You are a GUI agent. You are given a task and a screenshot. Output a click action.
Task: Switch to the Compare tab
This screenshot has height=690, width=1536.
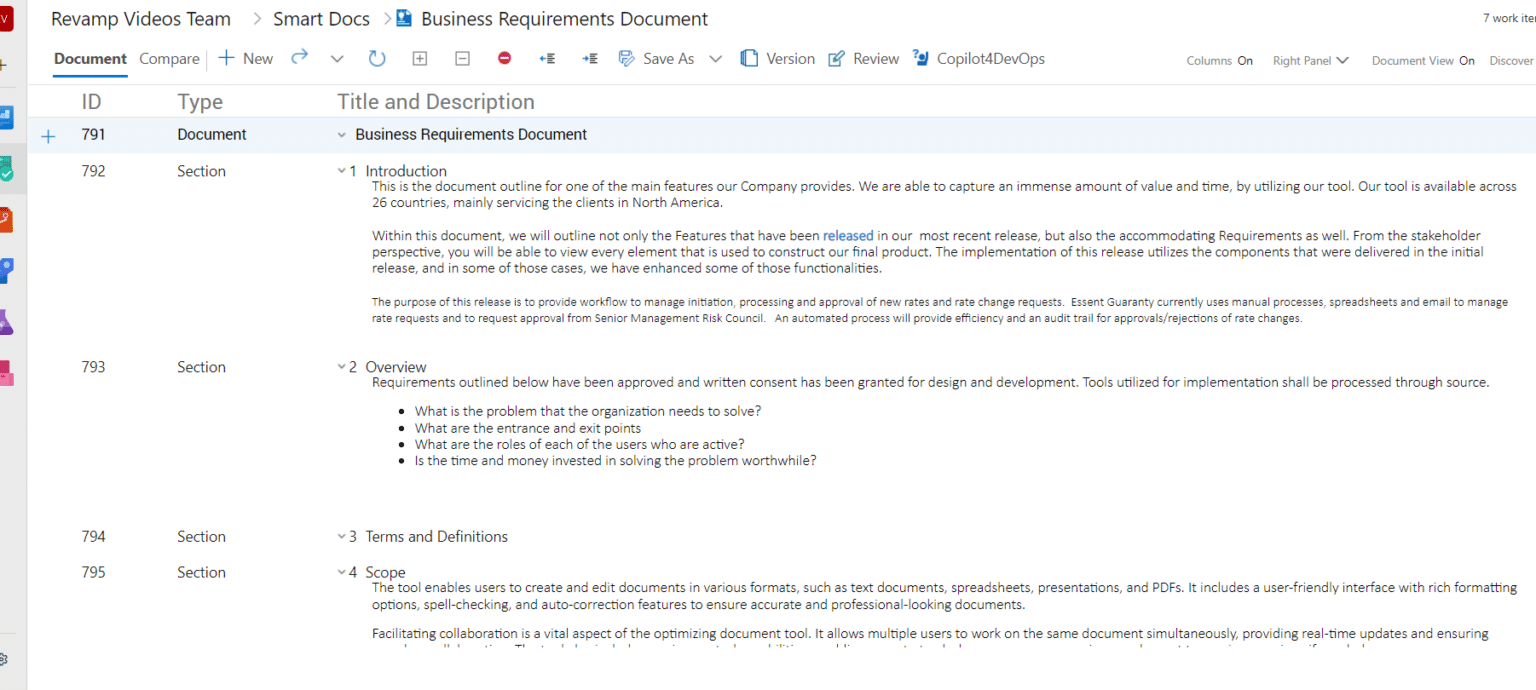(169, 58)
